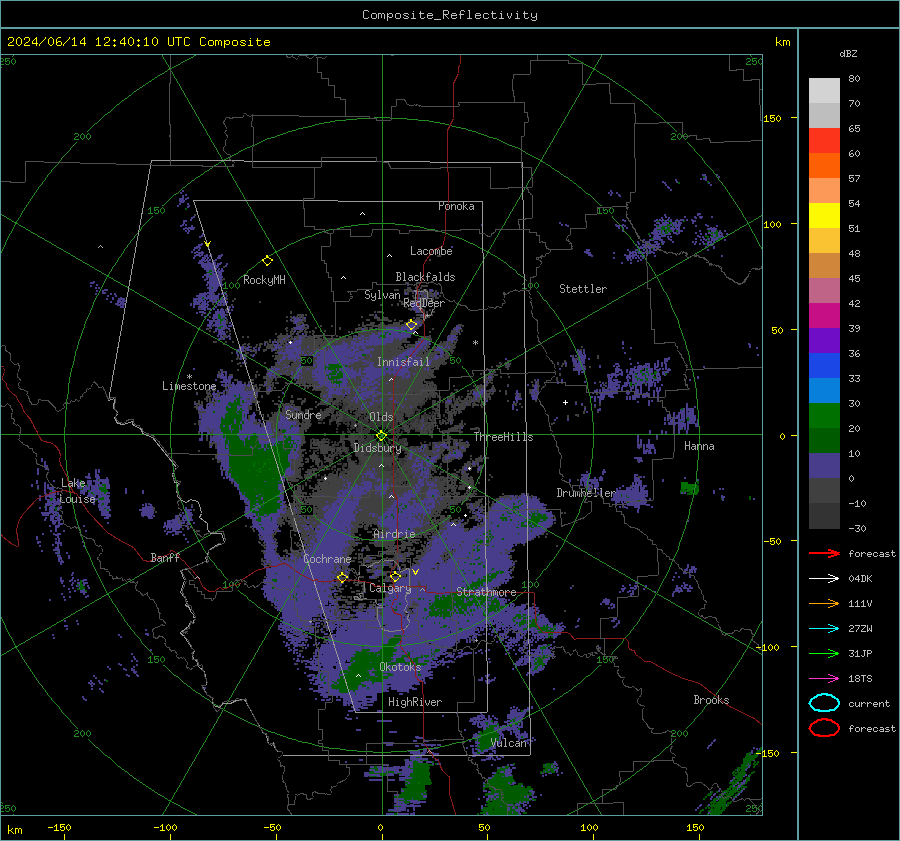Click the Composite_Reflectivity title
This screenshot has width=900, height=841.
(x=449, y=15)
